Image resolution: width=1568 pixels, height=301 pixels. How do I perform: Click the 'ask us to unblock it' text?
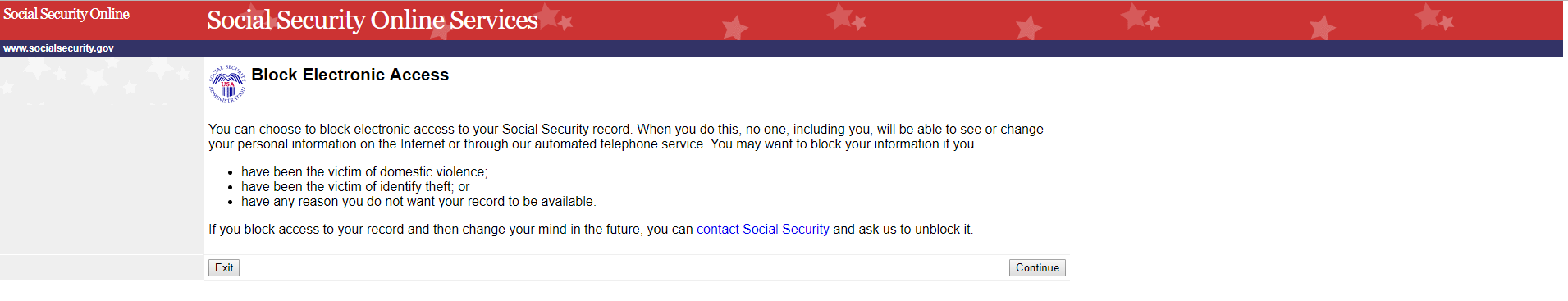[916, 230]
